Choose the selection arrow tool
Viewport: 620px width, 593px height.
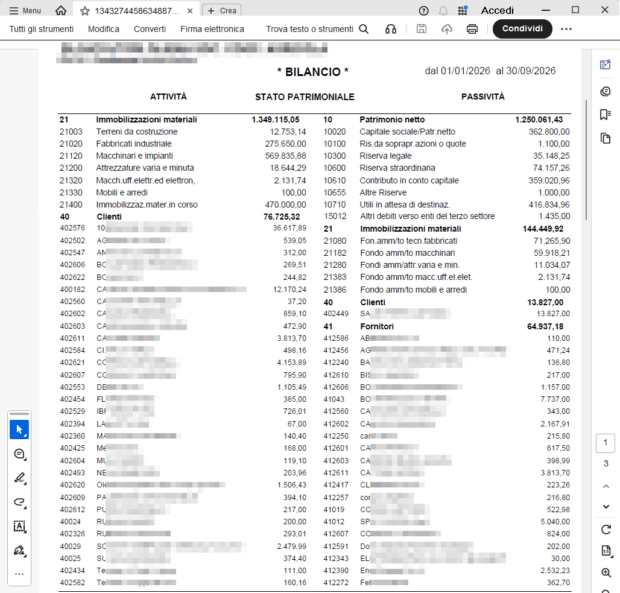click(x=19, y=430)
